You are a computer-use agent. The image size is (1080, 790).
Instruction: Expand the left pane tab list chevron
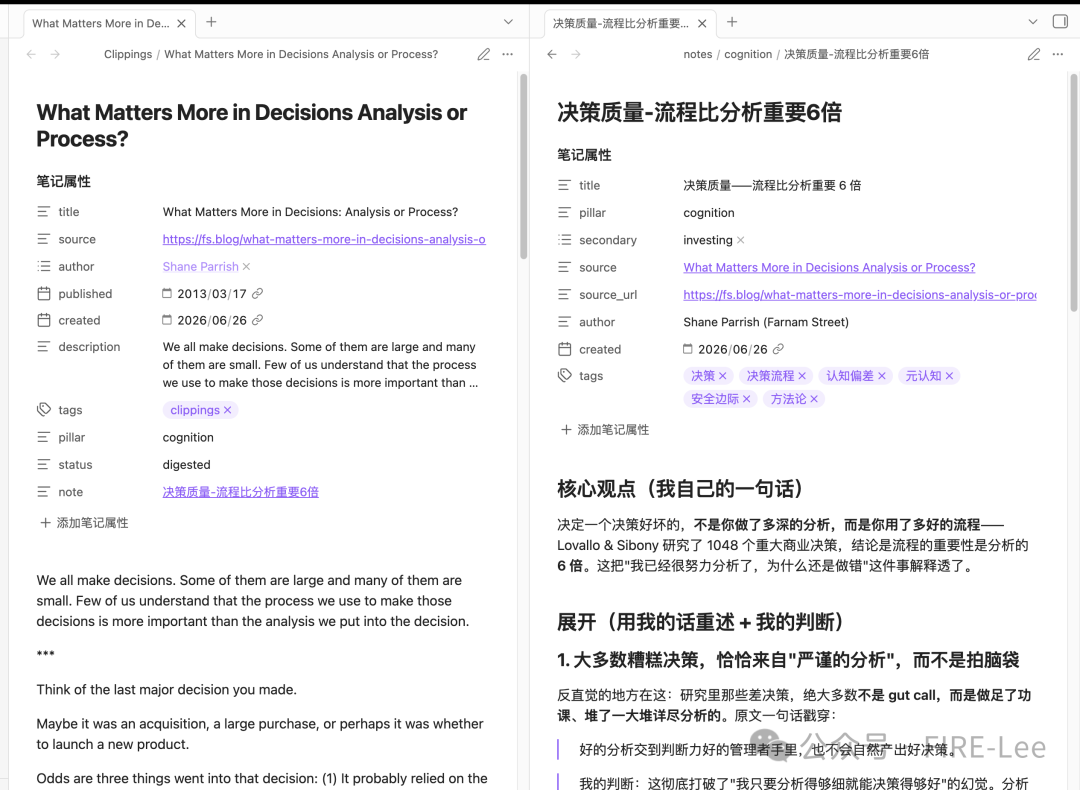coord(508,22)
